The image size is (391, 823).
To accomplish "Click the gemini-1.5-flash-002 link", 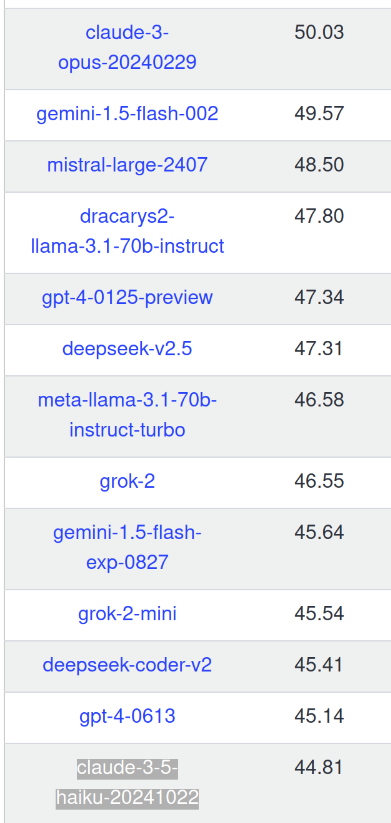I will (x=127, y=114).
